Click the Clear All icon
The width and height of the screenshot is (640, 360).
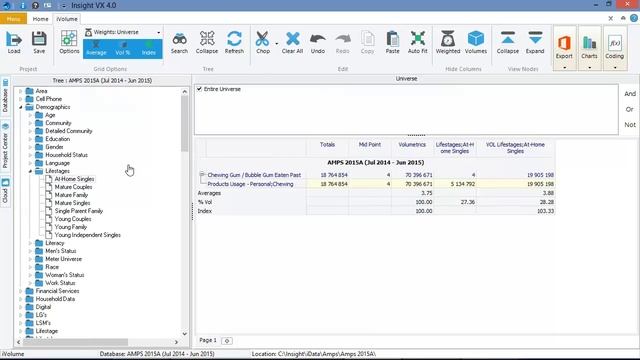[x=292, y=39]
